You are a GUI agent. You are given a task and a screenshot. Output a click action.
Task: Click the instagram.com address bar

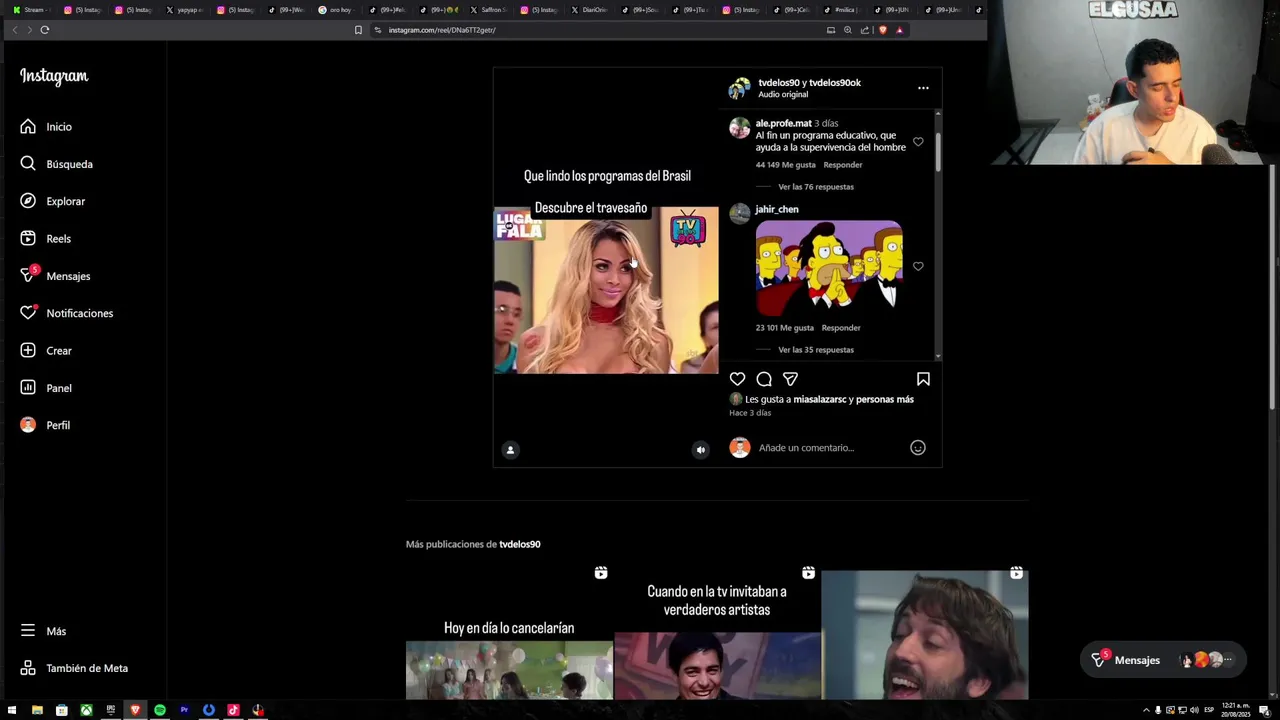pyautogui.click(x=600, y=30)
